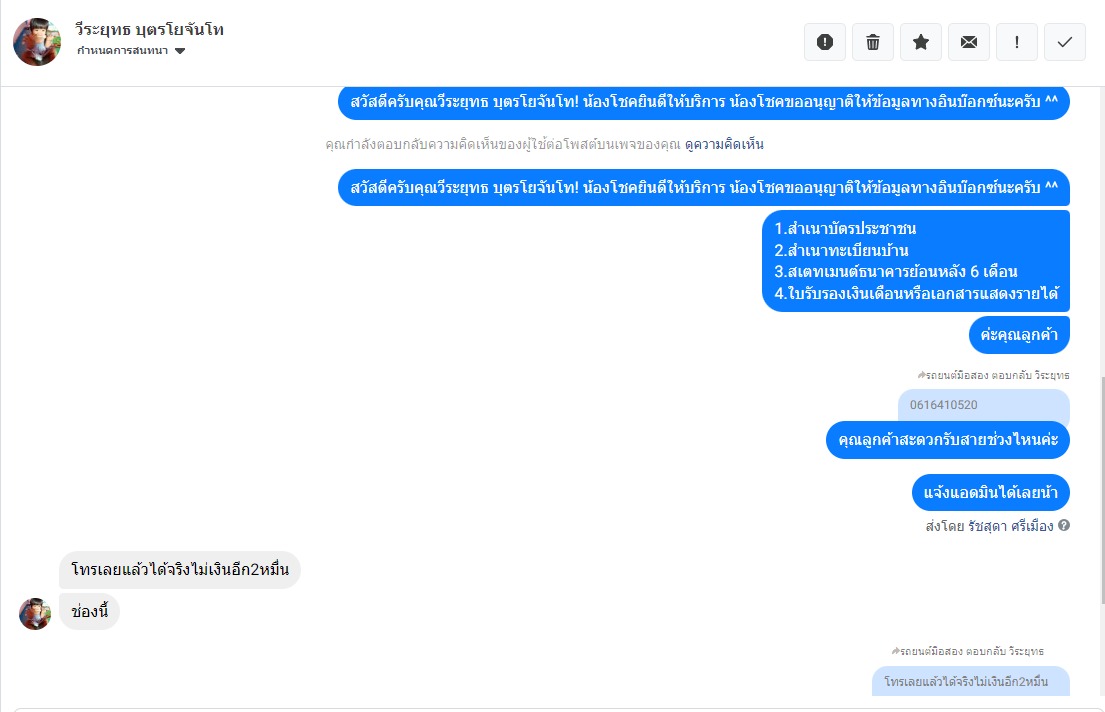The image size is (1105, 712).
Task: Click the small avatar beside ช่องนี้ message
Action: coord(35,613)
